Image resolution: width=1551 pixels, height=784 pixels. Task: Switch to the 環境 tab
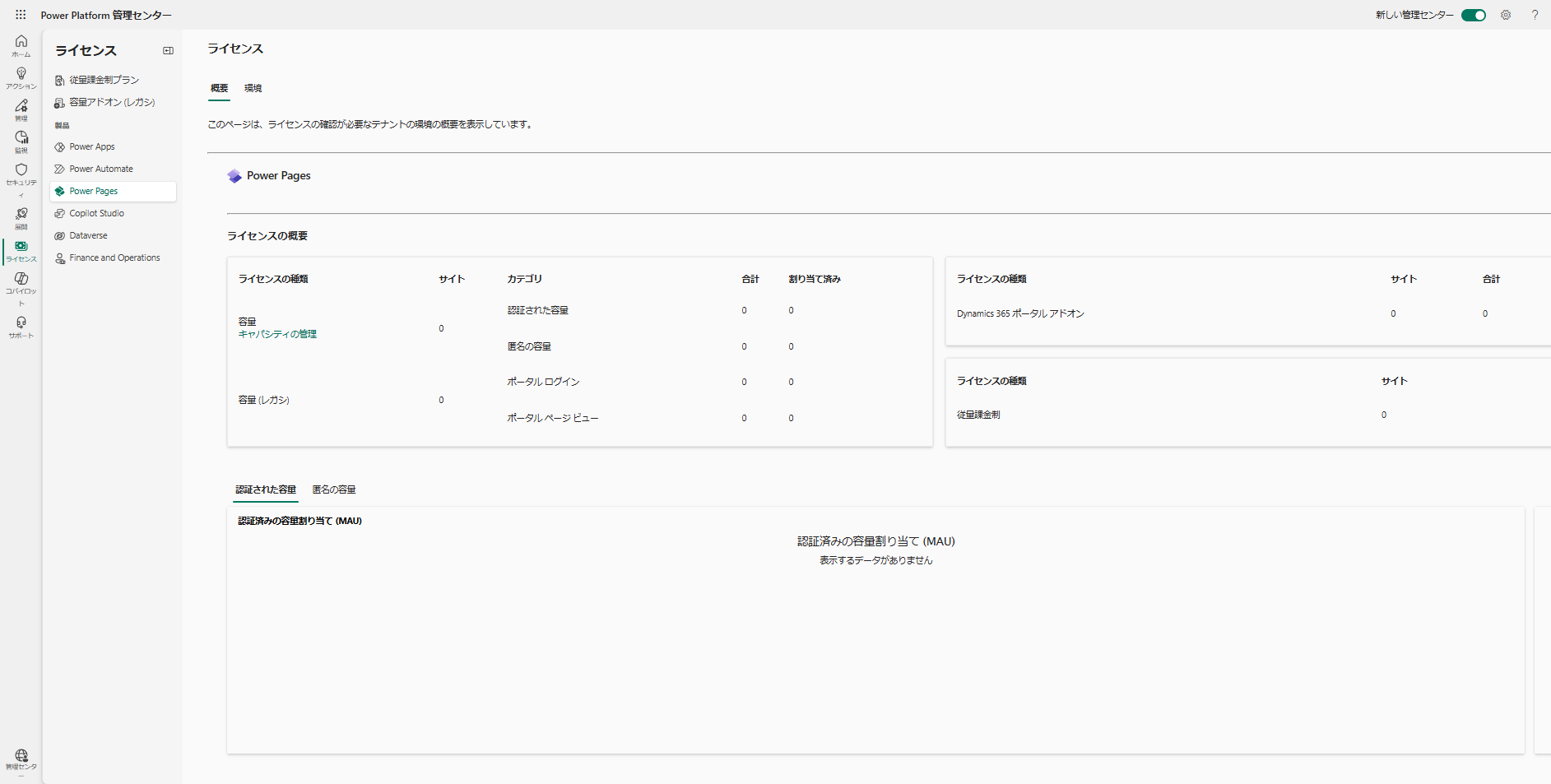pyautogui.click(x=253, y=88)
